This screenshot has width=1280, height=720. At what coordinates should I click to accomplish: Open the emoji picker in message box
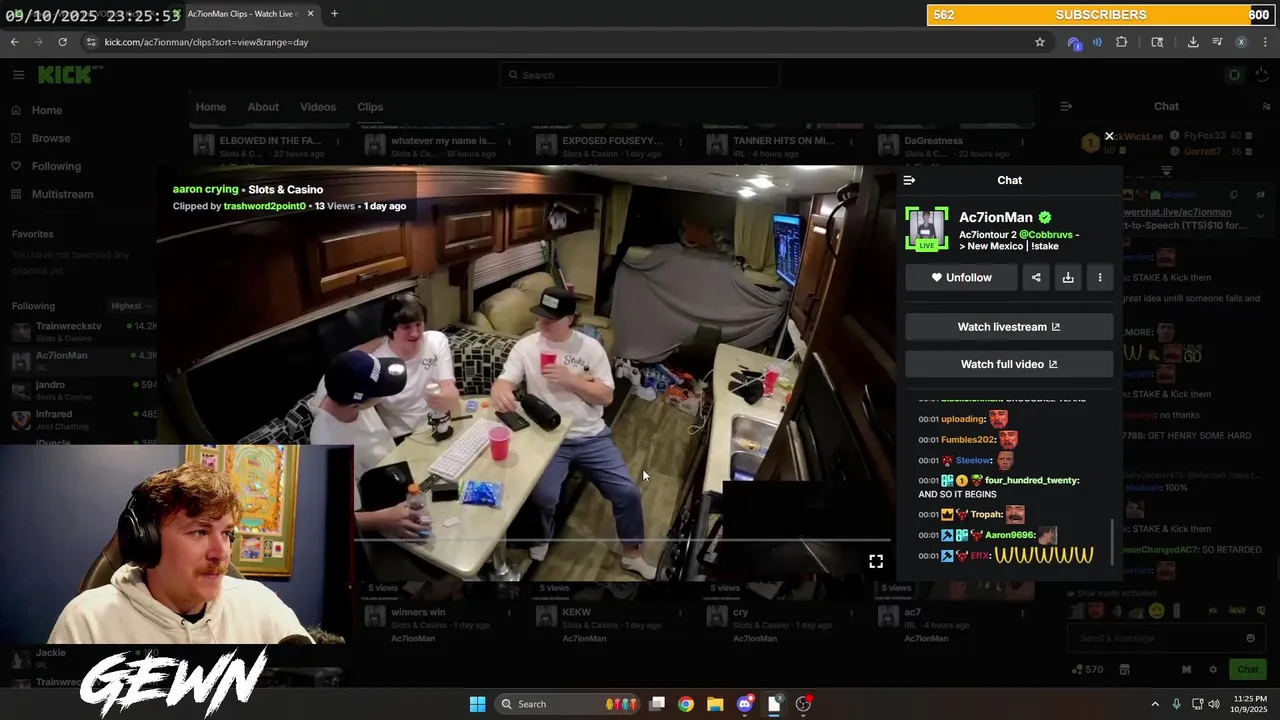tap(1250, 638)
